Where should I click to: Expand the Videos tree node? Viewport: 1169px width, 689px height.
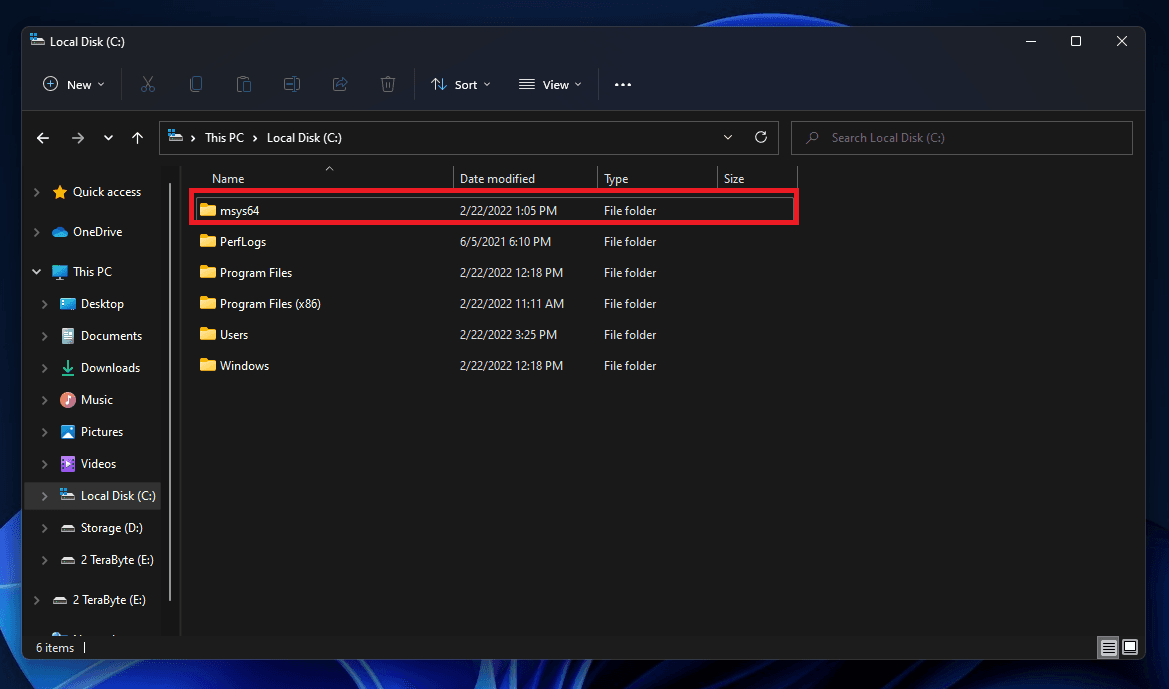[x=44, y=464]
